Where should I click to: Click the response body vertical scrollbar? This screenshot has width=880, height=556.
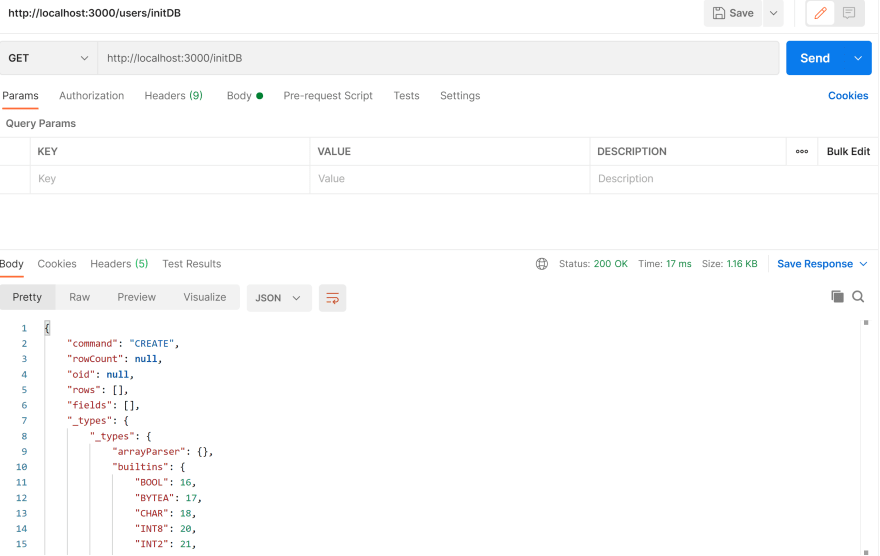[866, 437]
